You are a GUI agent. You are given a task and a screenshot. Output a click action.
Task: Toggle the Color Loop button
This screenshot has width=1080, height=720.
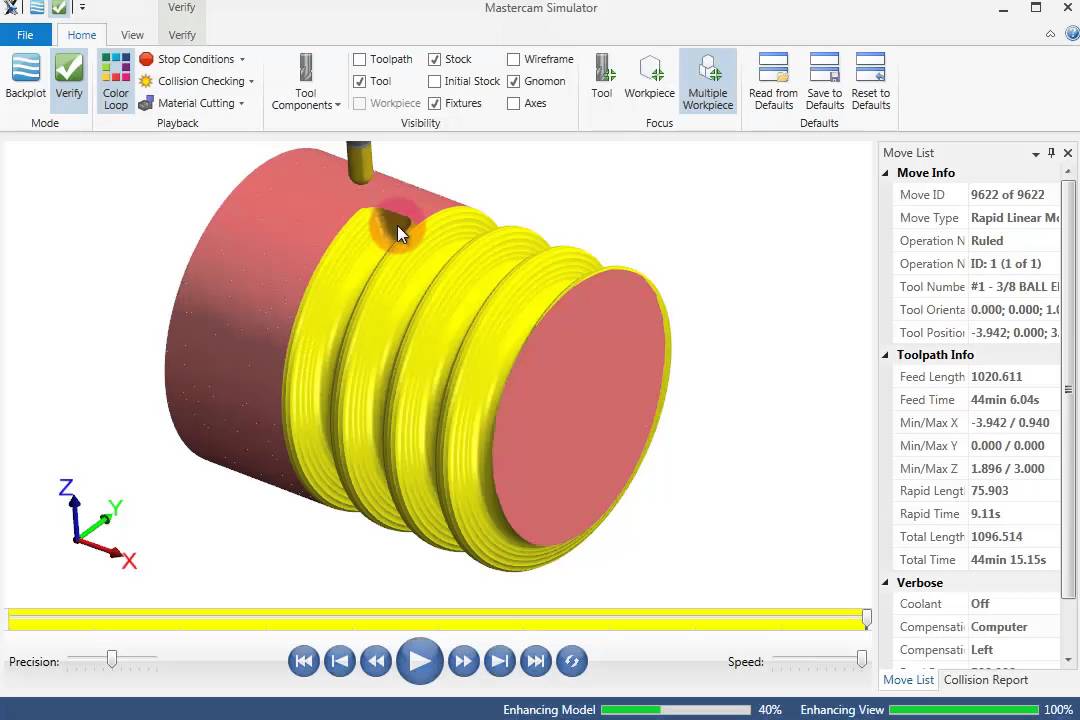point(116,81)
